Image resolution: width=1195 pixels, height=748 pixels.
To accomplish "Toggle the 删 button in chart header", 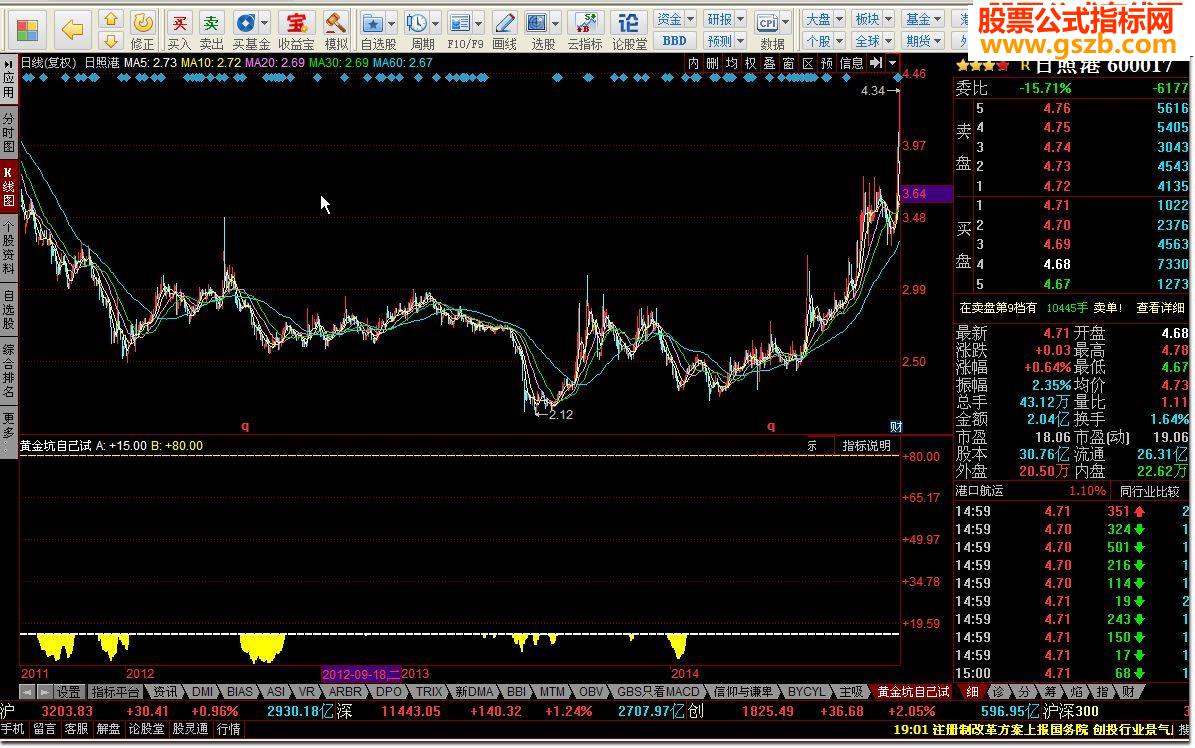I will pos(712,63).
